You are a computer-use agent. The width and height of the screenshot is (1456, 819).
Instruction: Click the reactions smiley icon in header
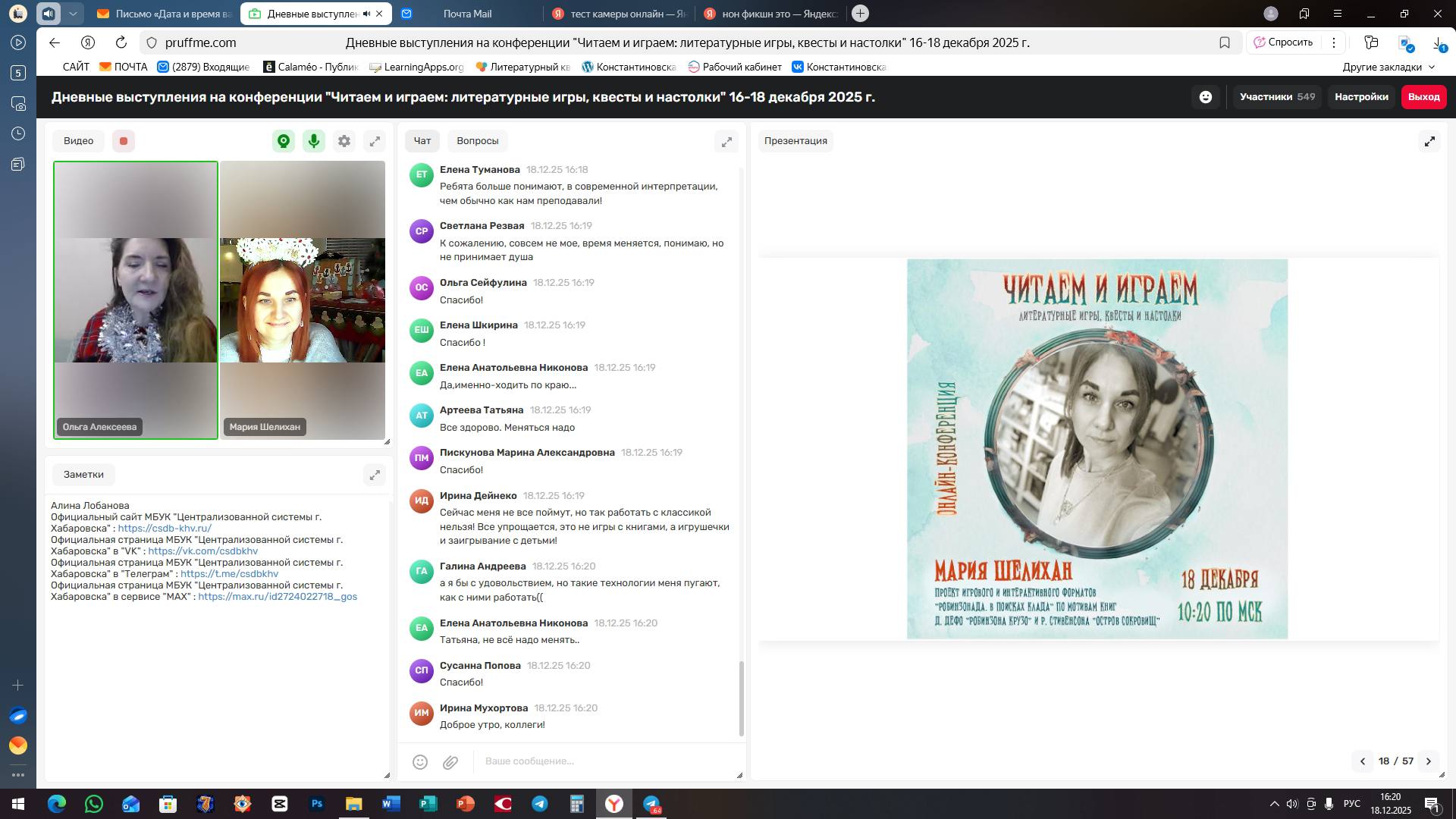pos(1206,97)
